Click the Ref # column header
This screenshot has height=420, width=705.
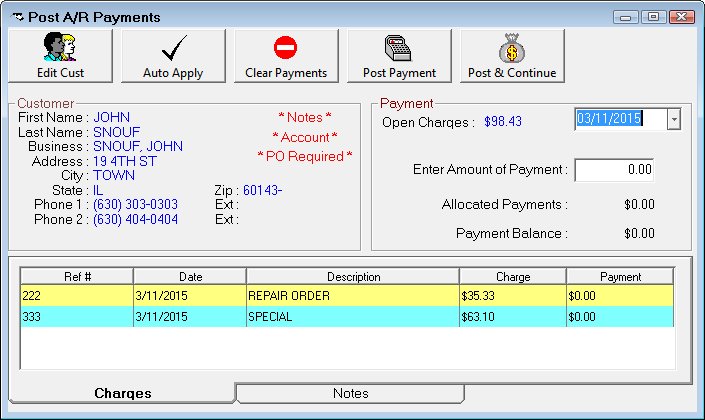click(76, 276)
